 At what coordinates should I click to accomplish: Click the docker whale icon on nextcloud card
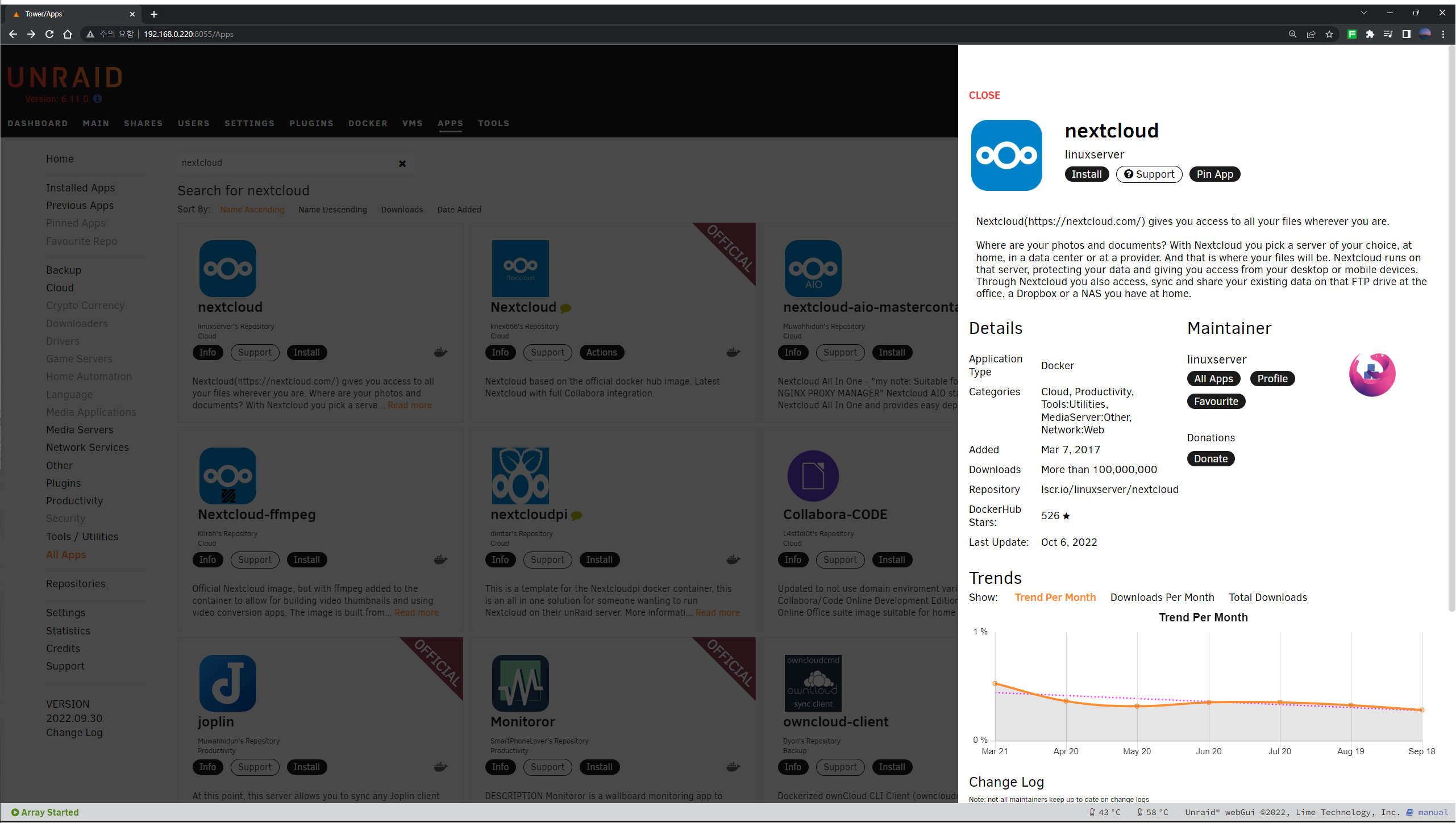pos(440,352)
